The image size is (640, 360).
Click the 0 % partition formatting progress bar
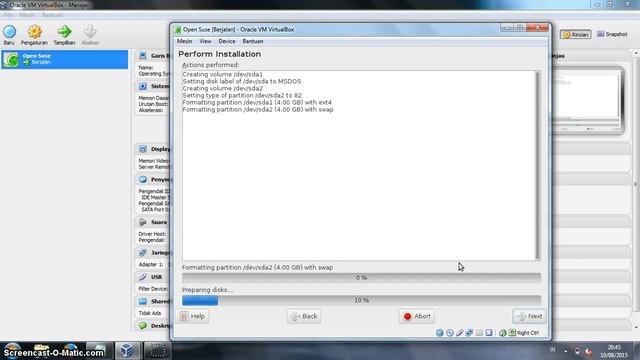[362, 278]
